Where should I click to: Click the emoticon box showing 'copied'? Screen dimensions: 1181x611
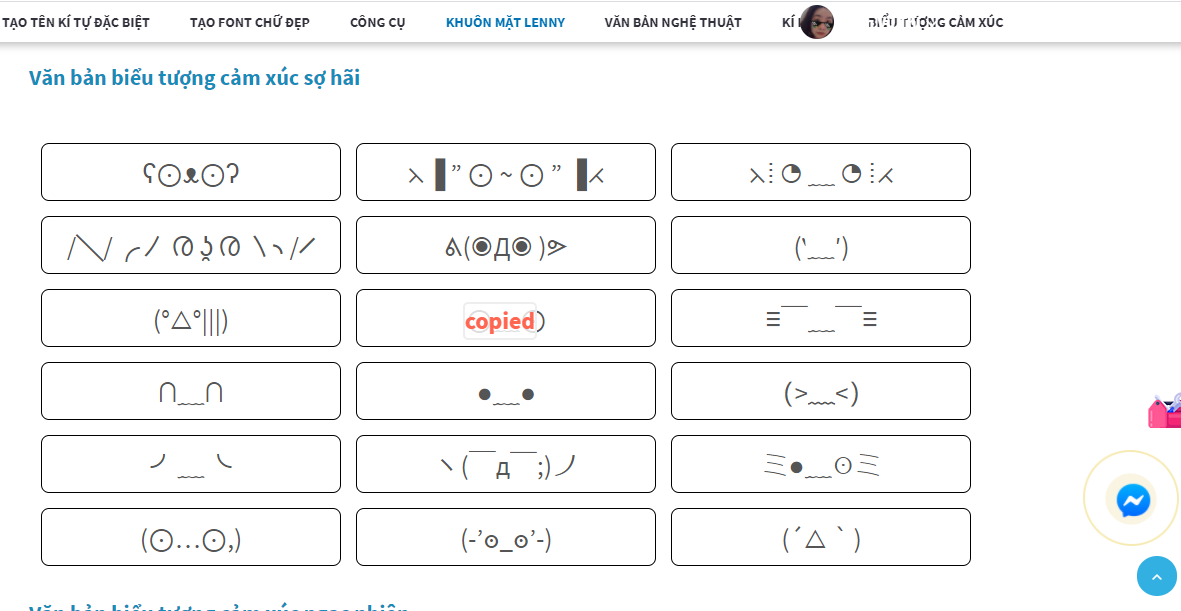click(506, 318)
